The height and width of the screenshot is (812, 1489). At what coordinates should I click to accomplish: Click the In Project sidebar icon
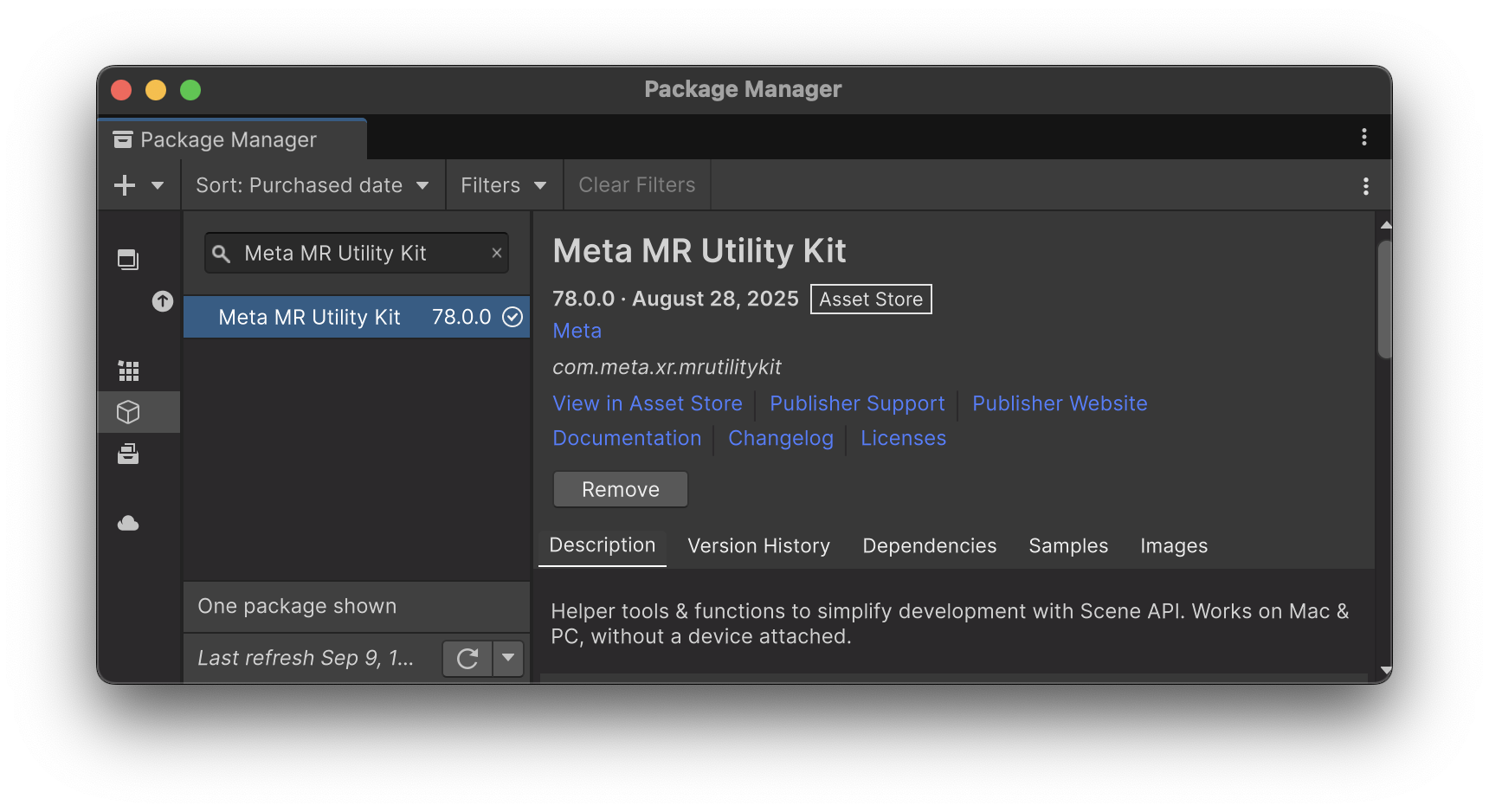(x=128, y=259)
